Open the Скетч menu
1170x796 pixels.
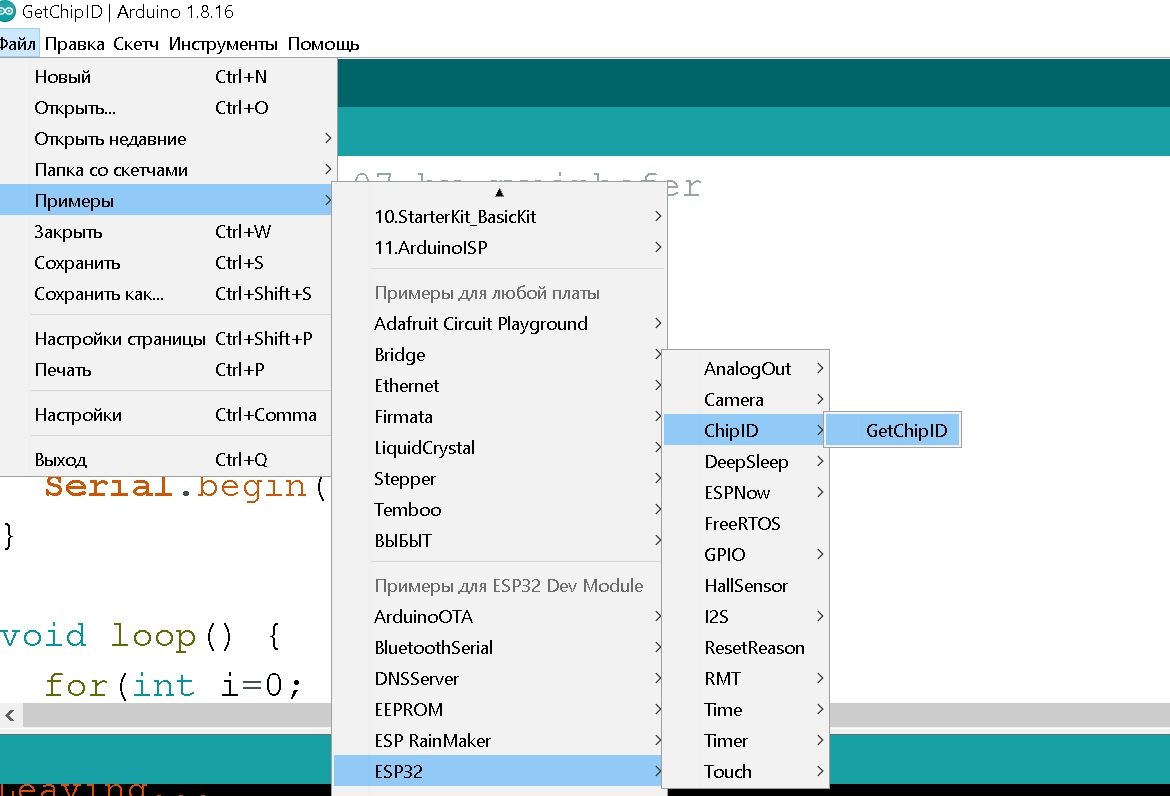(136, 44)
